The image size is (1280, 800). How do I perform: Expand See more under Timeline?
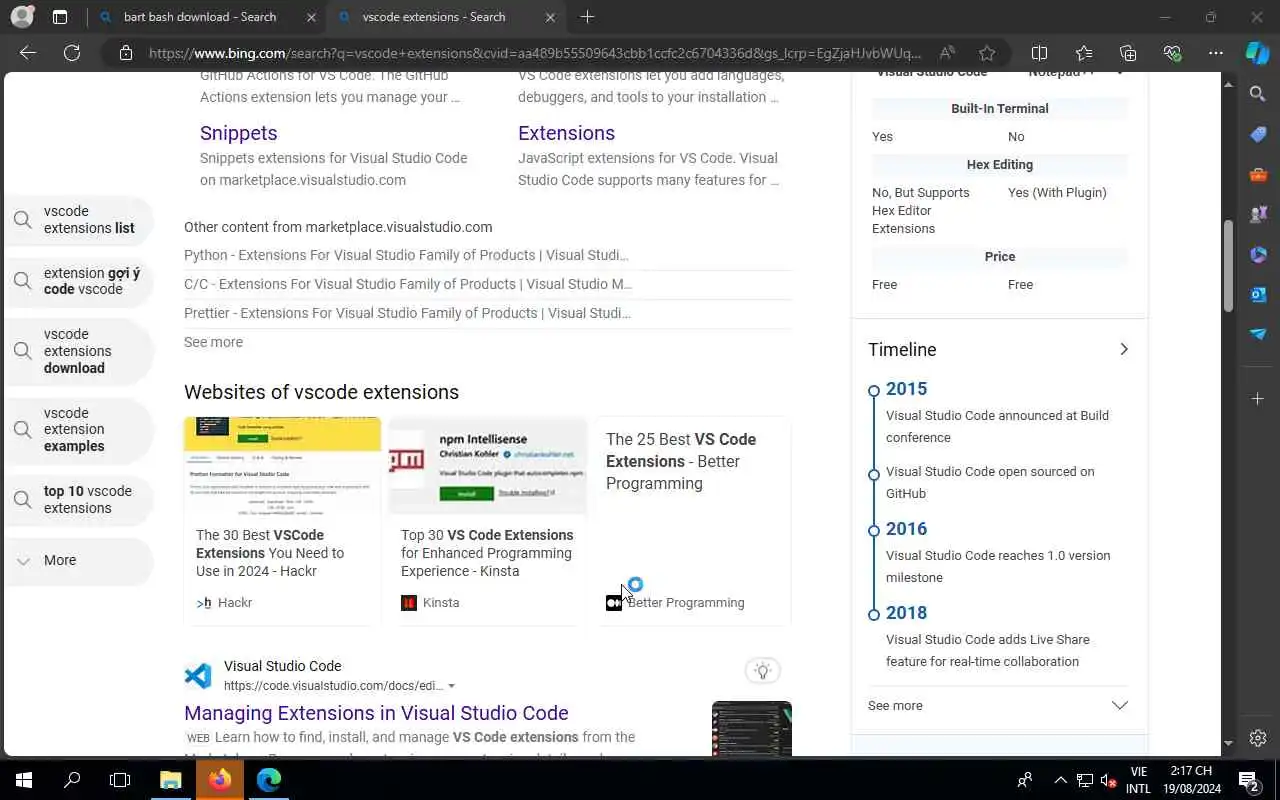998,705
